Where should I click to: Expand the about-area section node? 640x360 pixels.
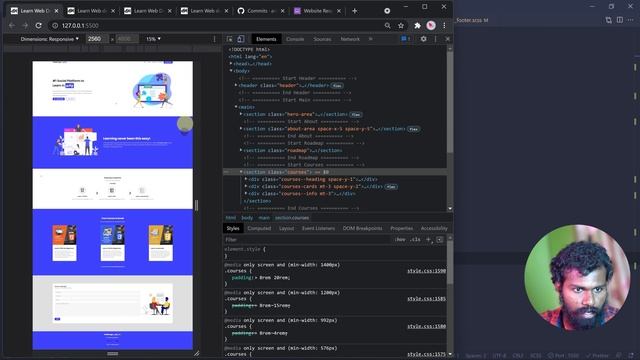[241, 129]
